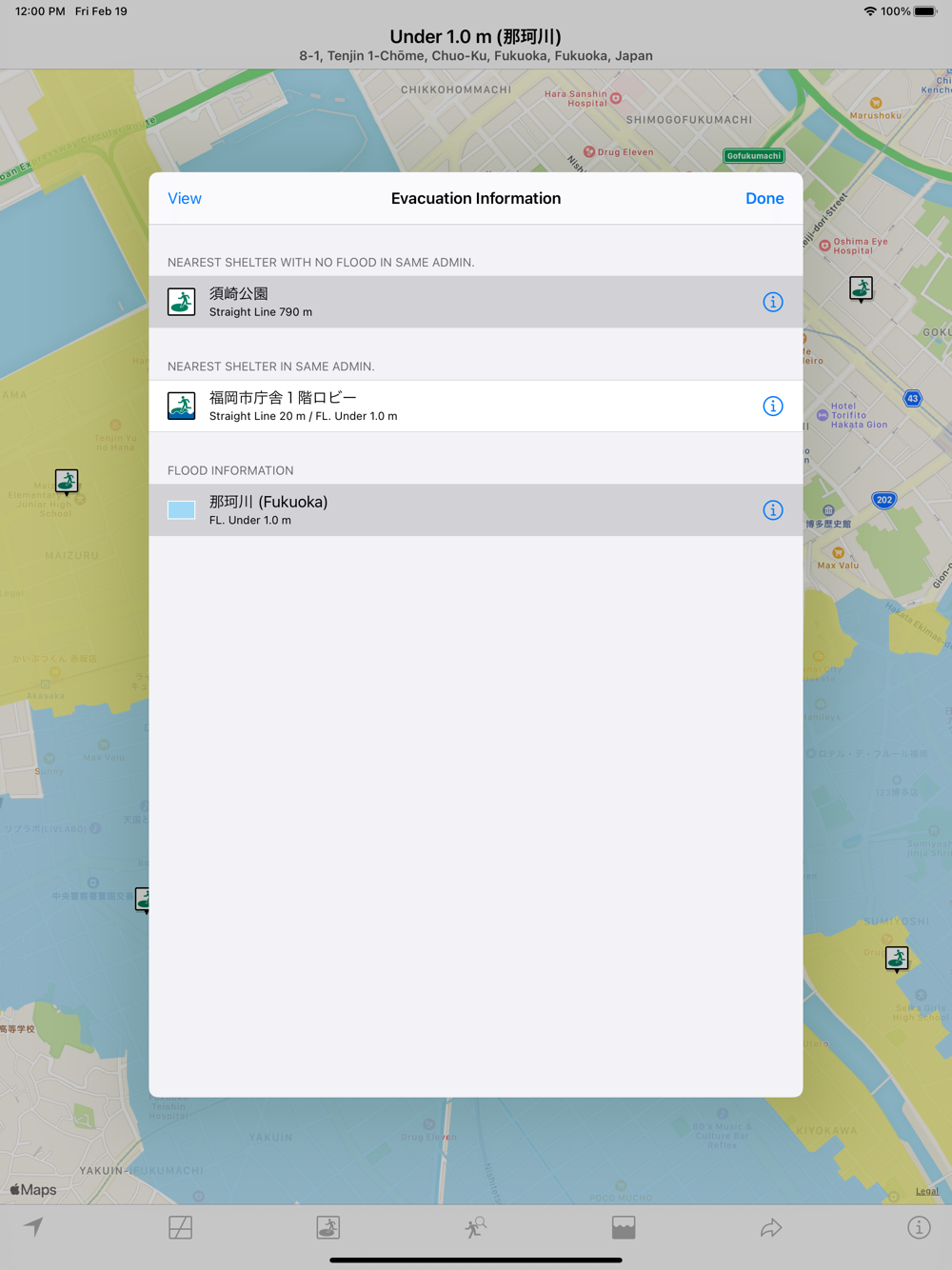Viewport: 952px width, 1270px height.
Task: Open the map layer split icon
Action: coord(180,1227)
